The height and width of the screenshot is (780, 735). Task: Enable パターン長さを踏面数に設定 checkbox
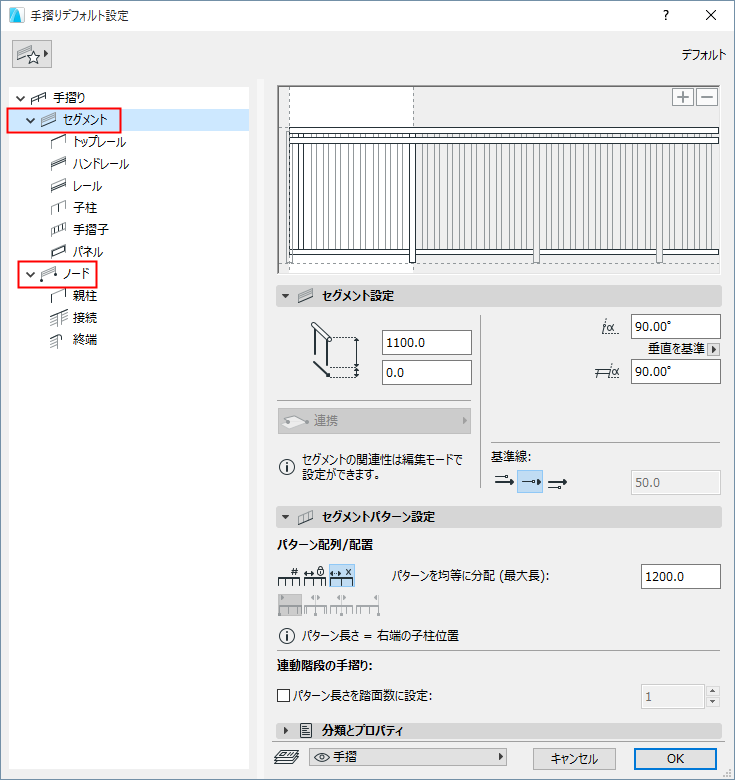coord(283,695)
